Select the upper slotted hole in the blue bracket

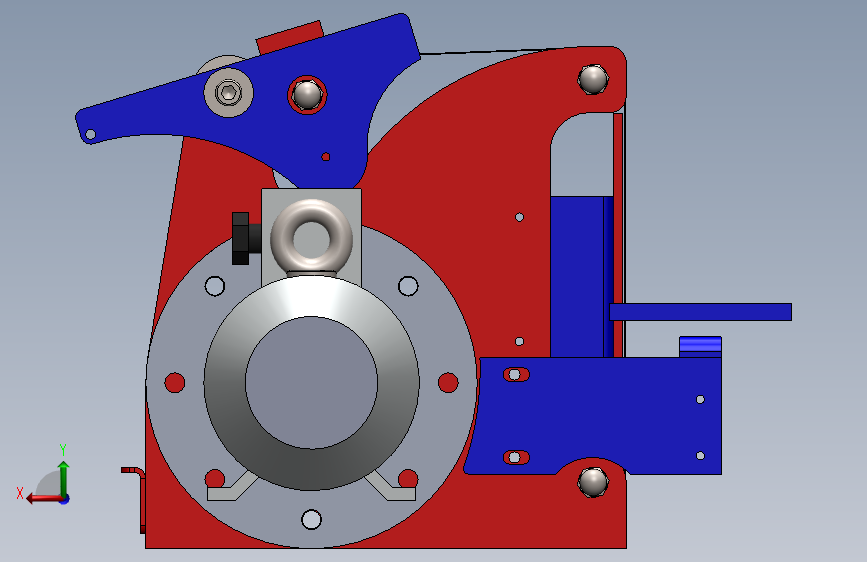click(x=516, y=374)
